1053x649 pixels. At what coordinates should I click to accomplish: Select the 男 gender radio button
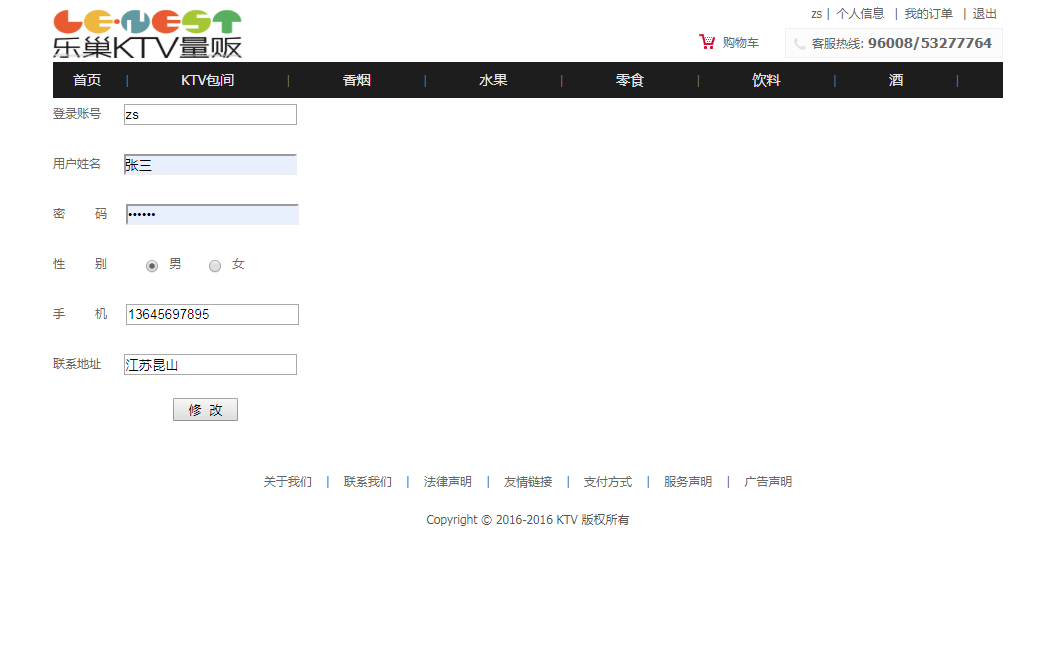(x=152, y=266)
